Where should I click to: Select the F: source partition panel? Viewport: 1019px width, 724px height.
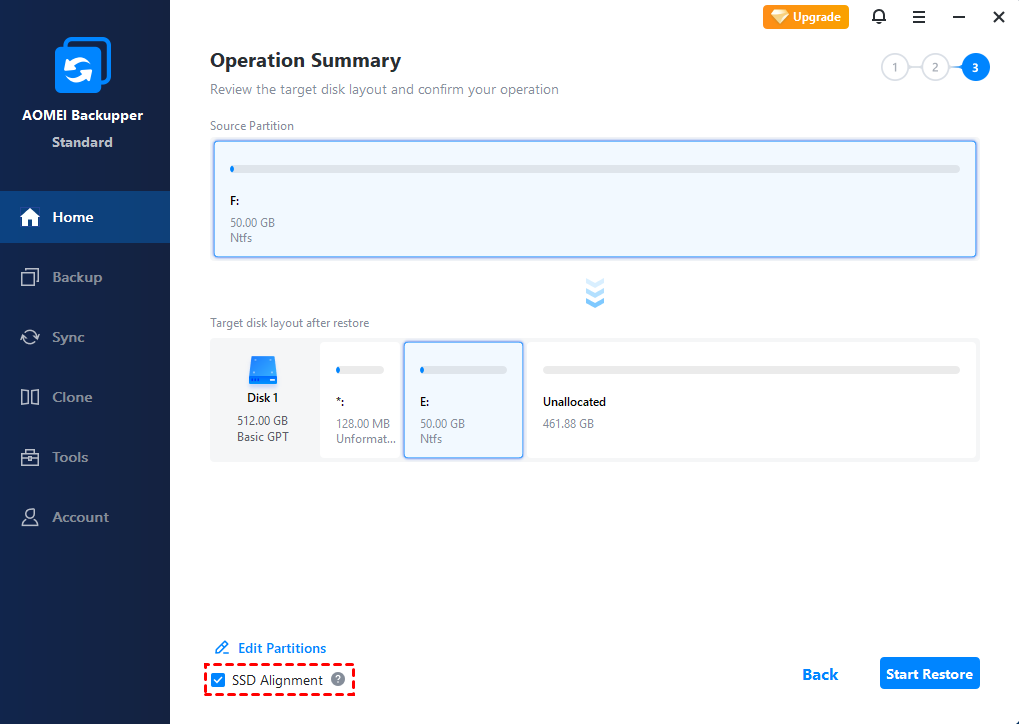(595, 199)
